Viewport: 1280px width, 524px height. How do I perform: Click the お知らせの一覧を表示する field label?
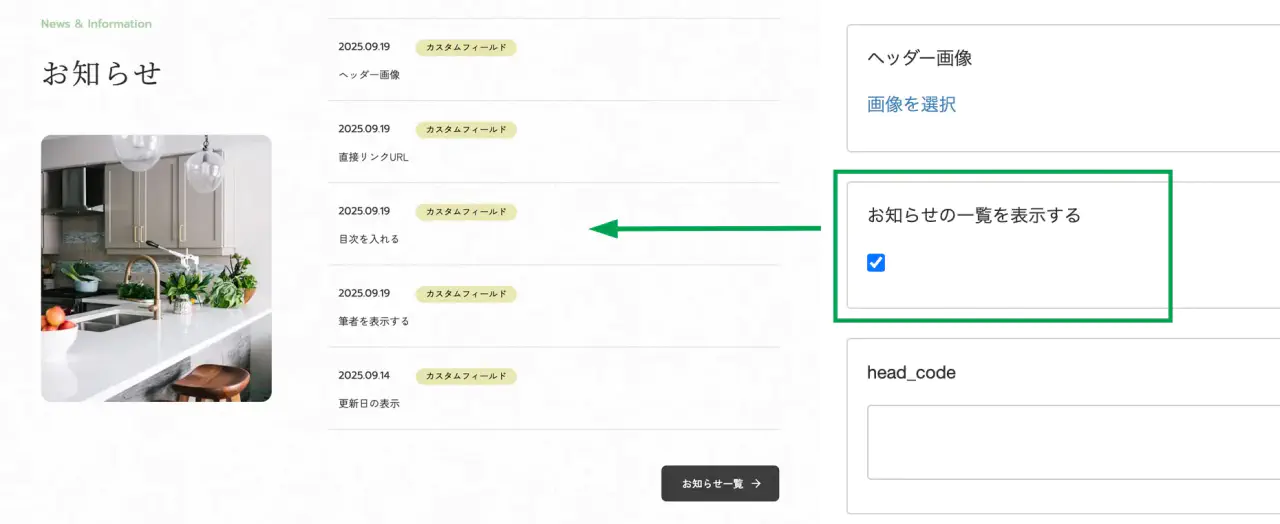(x=973, y=215)
